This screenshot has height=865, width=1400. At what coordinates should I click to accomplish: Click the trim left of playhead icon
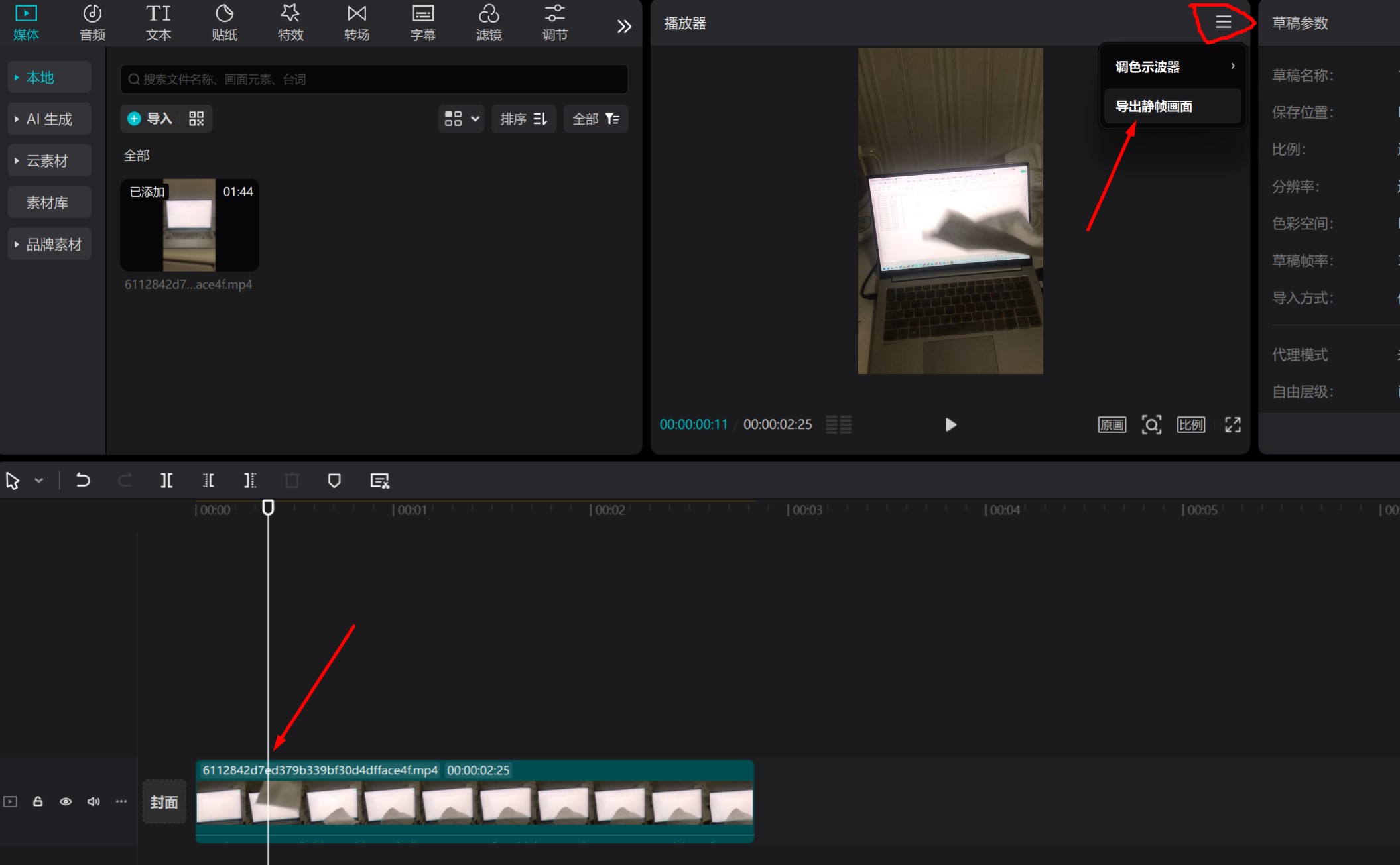pyautogui.click(x=208, y=481)
